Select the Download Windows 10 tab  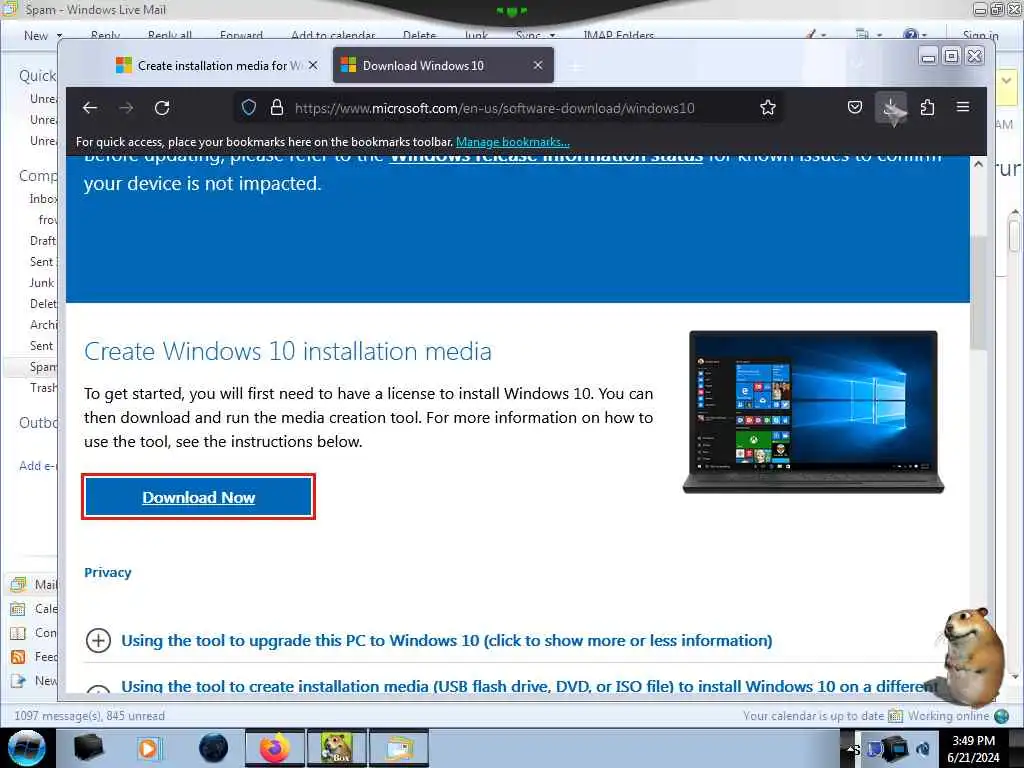[443, 65]
